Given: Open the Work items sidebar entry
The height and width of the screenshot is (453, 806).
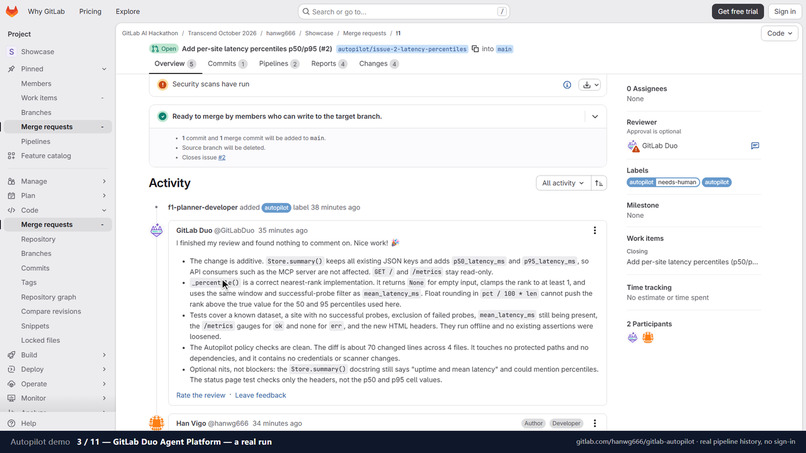Looking at the screenshot, I should [39, 98].
